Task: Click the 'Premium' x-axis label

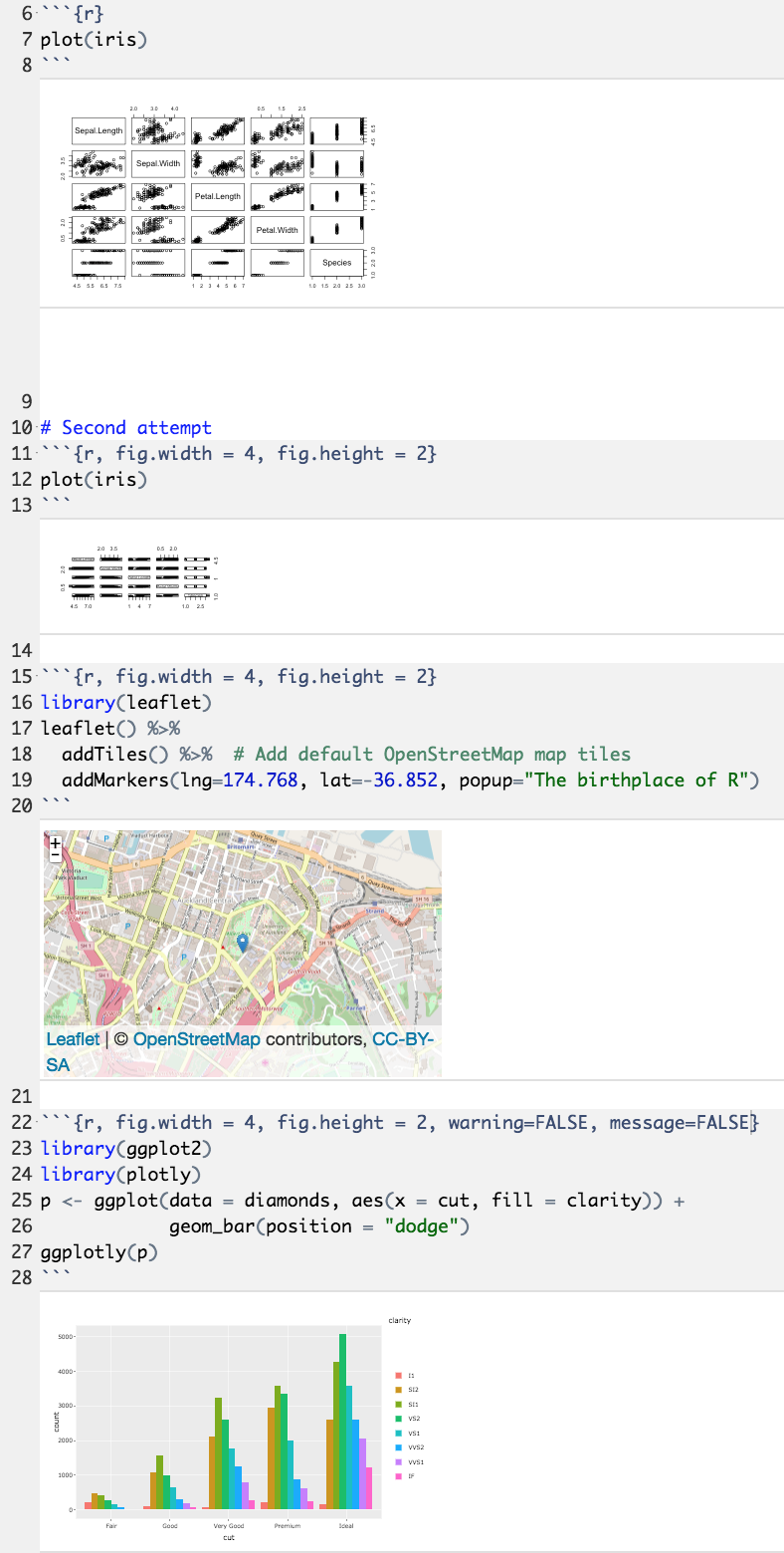Action: (x=288, y=1524)
